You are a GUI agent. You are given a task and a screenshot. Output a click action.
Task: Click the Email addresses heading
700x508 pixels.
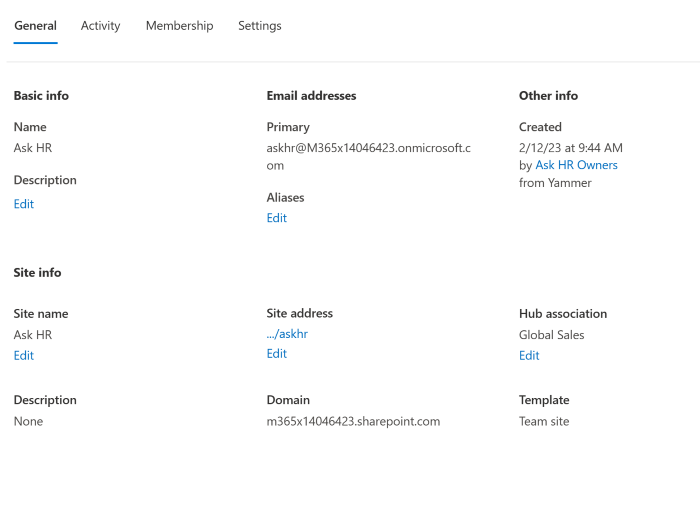tap(311, 96)
